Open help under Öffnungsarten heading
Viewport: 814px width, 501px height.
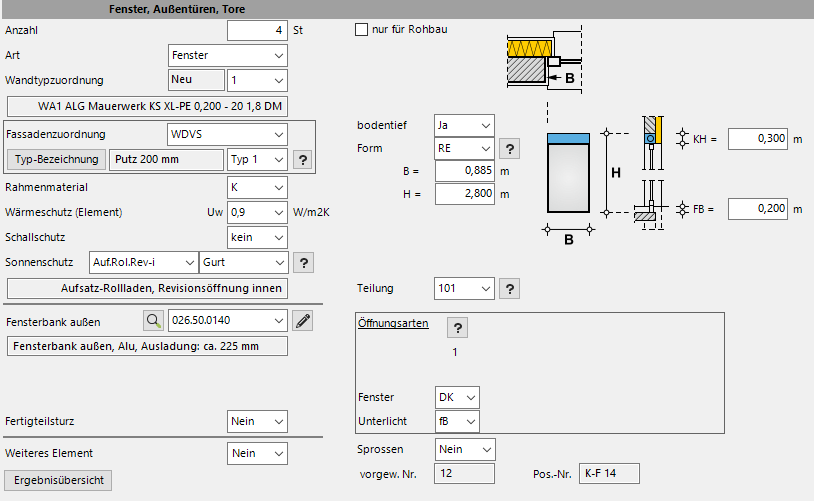pos(456,329)
